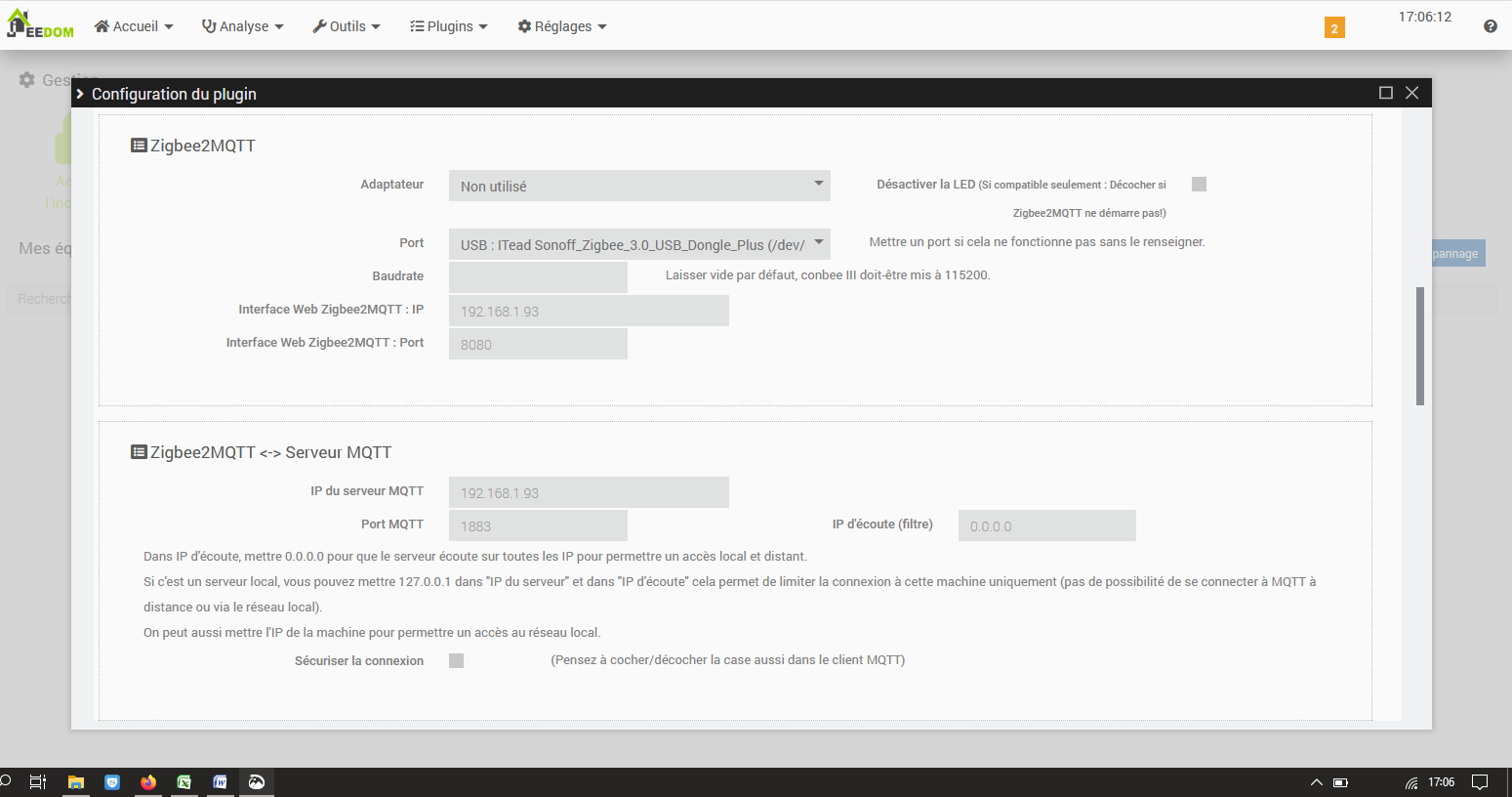Image resolution: width=1512 pixels, height=797 pixels.
Task: Open the Réglages menu
Action: 562,26
